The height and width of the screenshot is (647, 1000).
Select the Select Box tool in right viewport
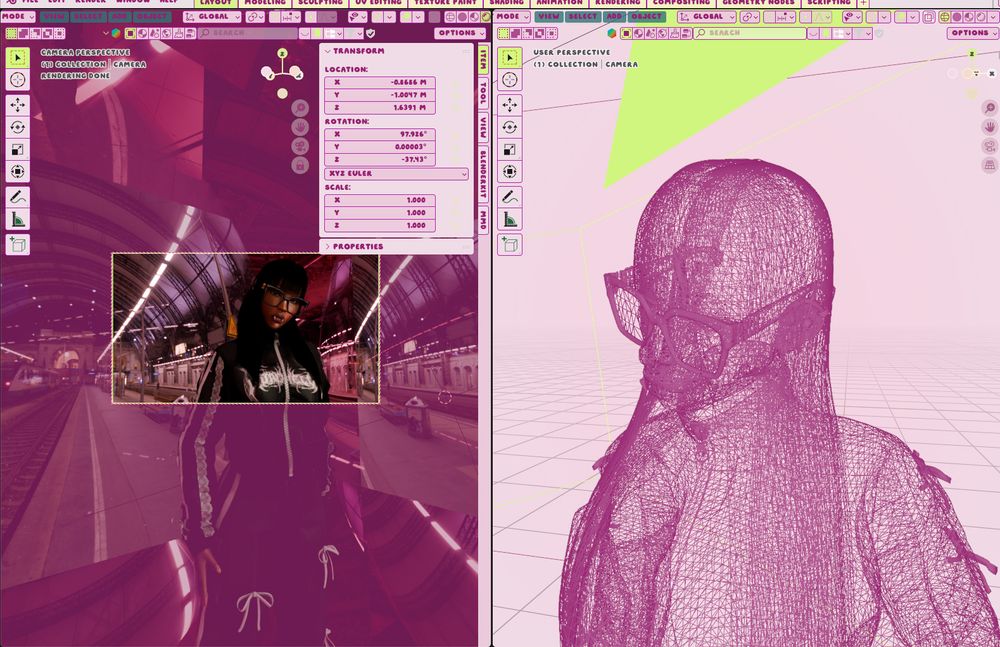510,58
